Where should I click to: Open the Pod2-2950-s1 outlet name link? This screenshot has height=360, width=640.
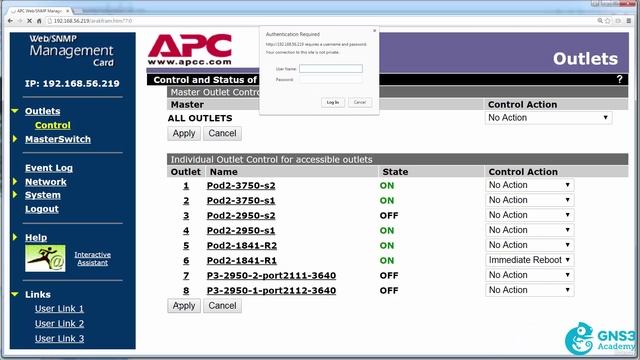(241, 231)
